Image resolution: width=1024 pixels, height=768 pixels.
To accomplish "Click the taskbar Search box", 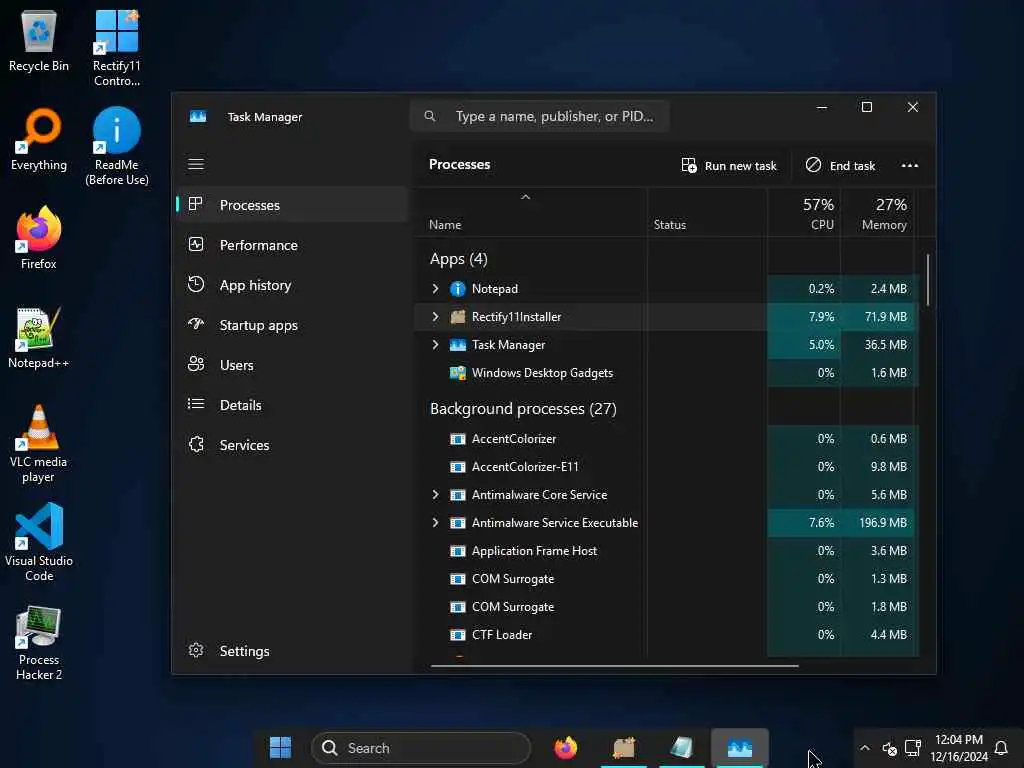I will point(421,748).
